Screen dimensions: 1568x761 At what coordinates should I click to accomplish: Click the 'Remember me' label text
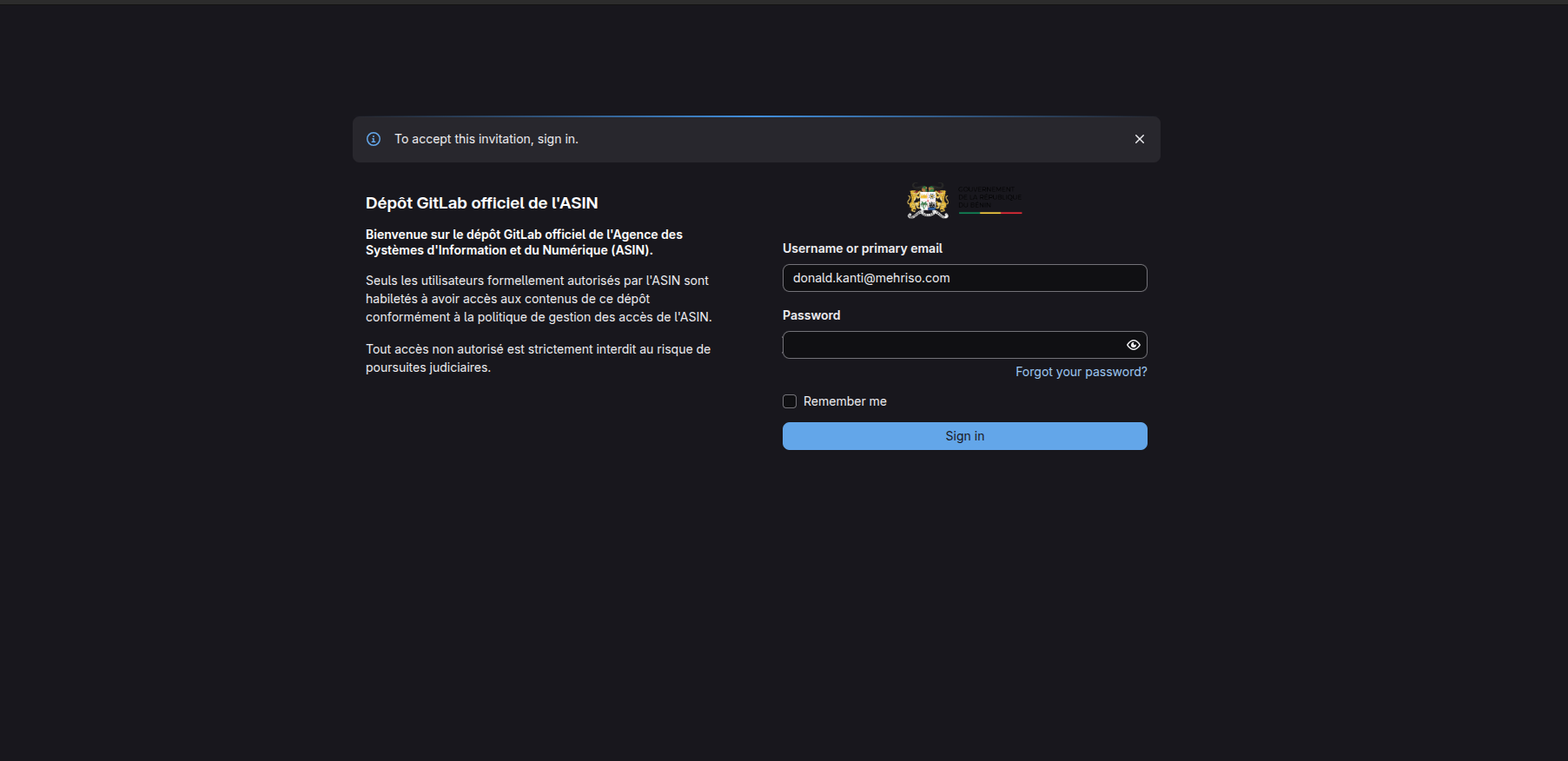pyautogui.click(x=845, y=401)
